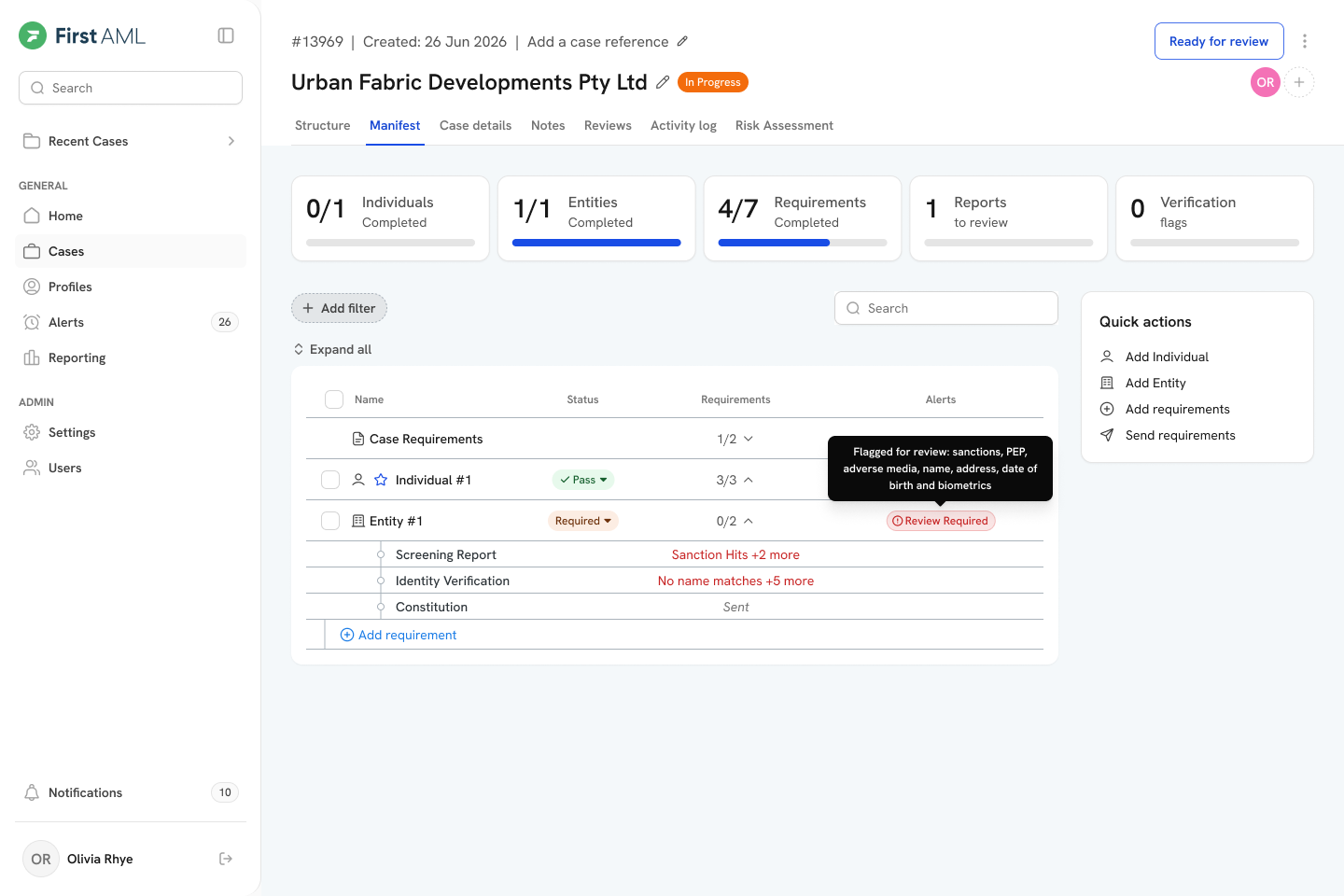Collapse Entity #1 0/2 chevron

(749, 521)
